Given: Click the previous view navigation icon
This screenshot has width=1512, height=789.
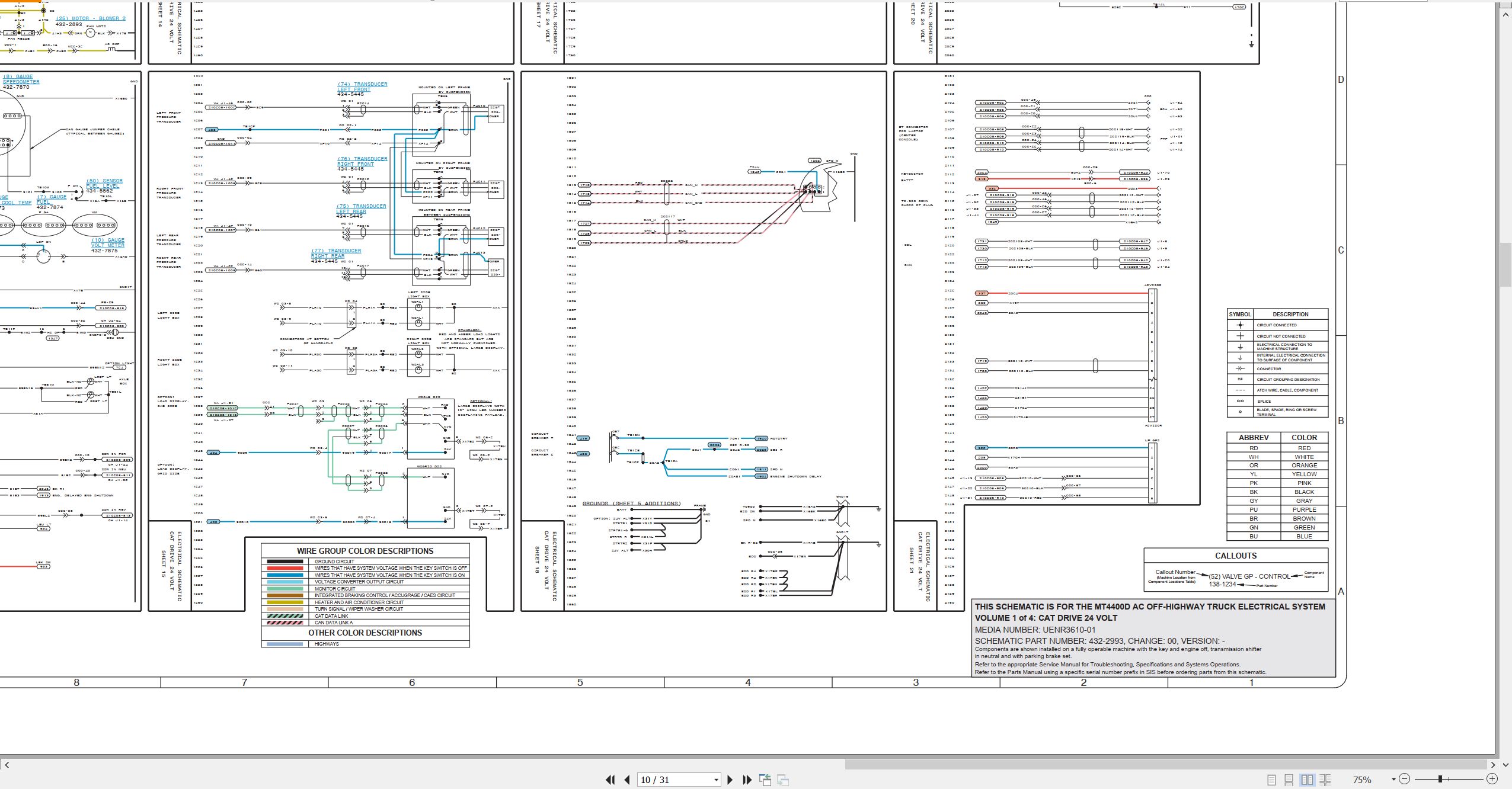Looking at the screenshot, I should point(765,780).
